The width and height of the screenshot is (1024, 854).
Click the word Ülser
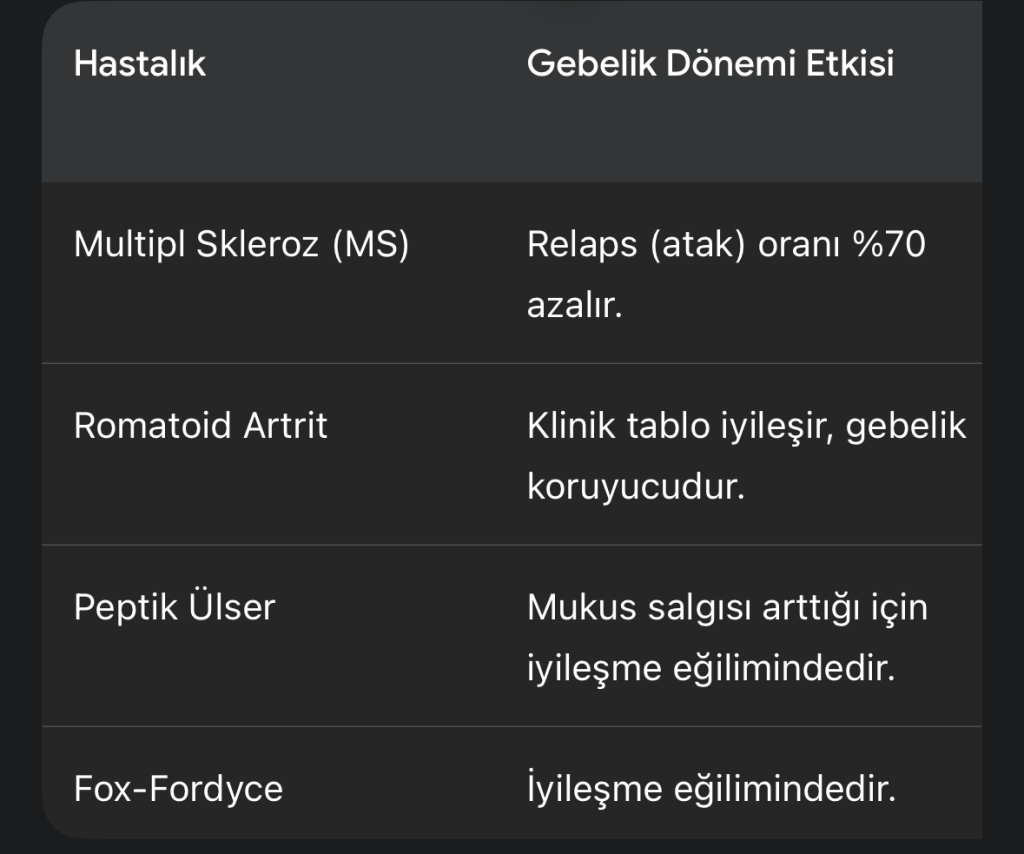pos(230,607)
